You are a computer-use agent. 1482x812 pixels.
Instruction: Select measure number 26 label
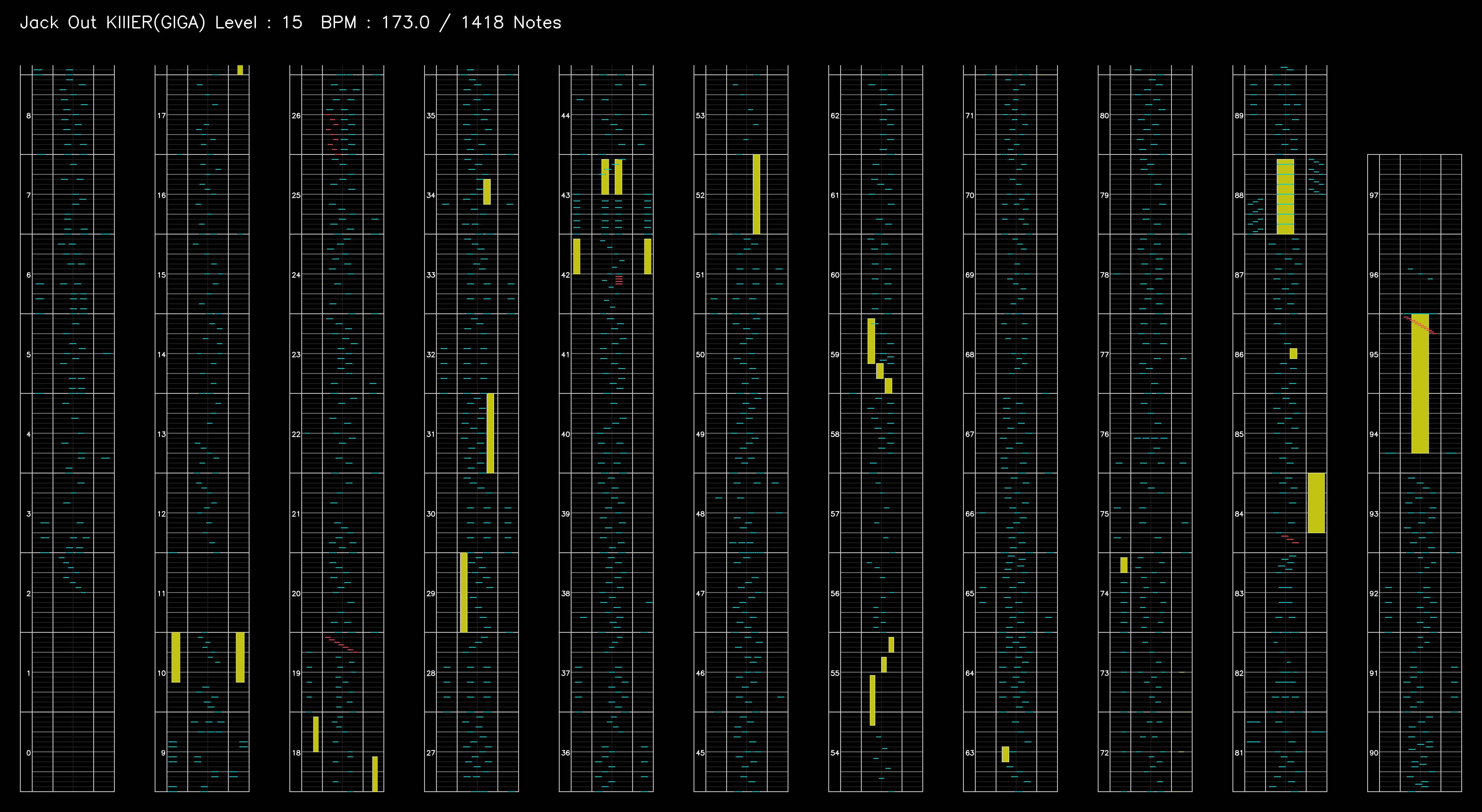(x=296, y=116)
